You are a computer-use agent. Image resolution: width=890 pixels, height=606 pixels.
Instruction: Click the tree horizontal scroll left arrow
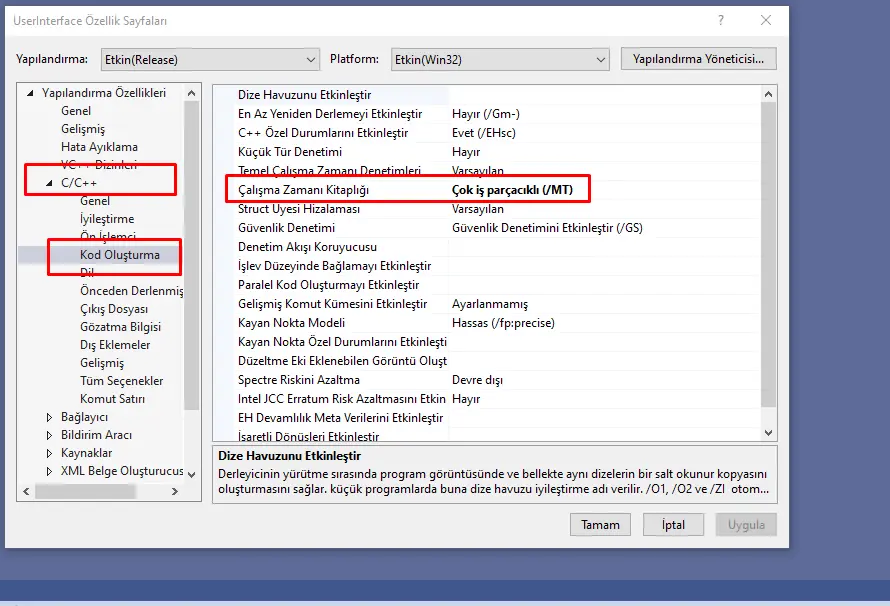pyautogui.click(x=26, y=491)
